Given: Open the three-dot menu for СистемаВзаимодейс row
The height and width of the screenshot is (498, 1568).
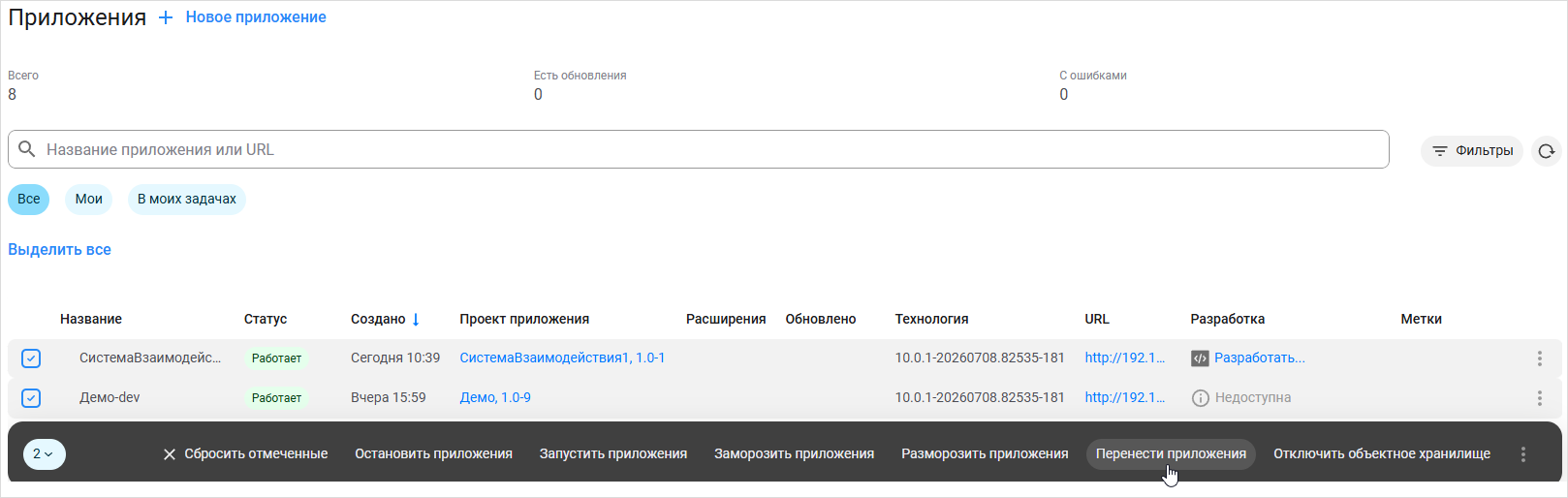Looking at the screenshot, I should [x=1539, y=358].
